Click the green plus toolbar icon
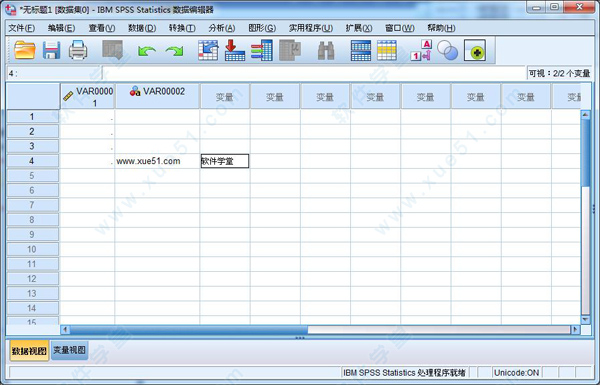Viewport: 600px width, 385px height. pyautogui.click(x=475, y=51)
